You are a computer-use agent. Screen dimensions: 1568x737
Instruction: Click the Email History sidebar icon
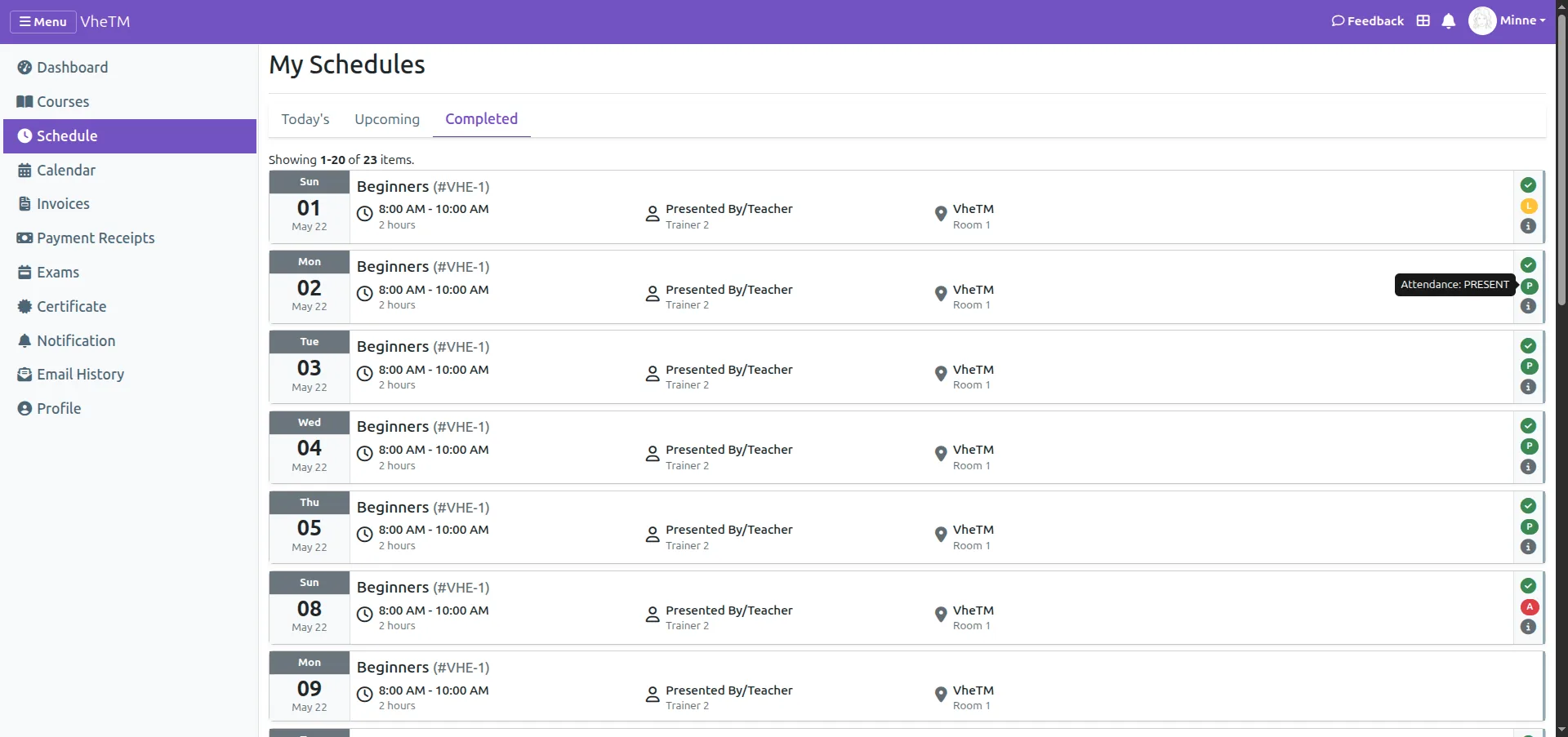click(x=24, y=375)
